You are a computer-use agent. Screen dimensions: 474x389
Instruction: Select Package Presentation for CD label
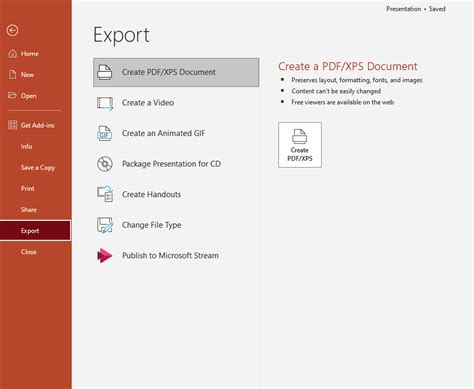[x=171, y=164]
